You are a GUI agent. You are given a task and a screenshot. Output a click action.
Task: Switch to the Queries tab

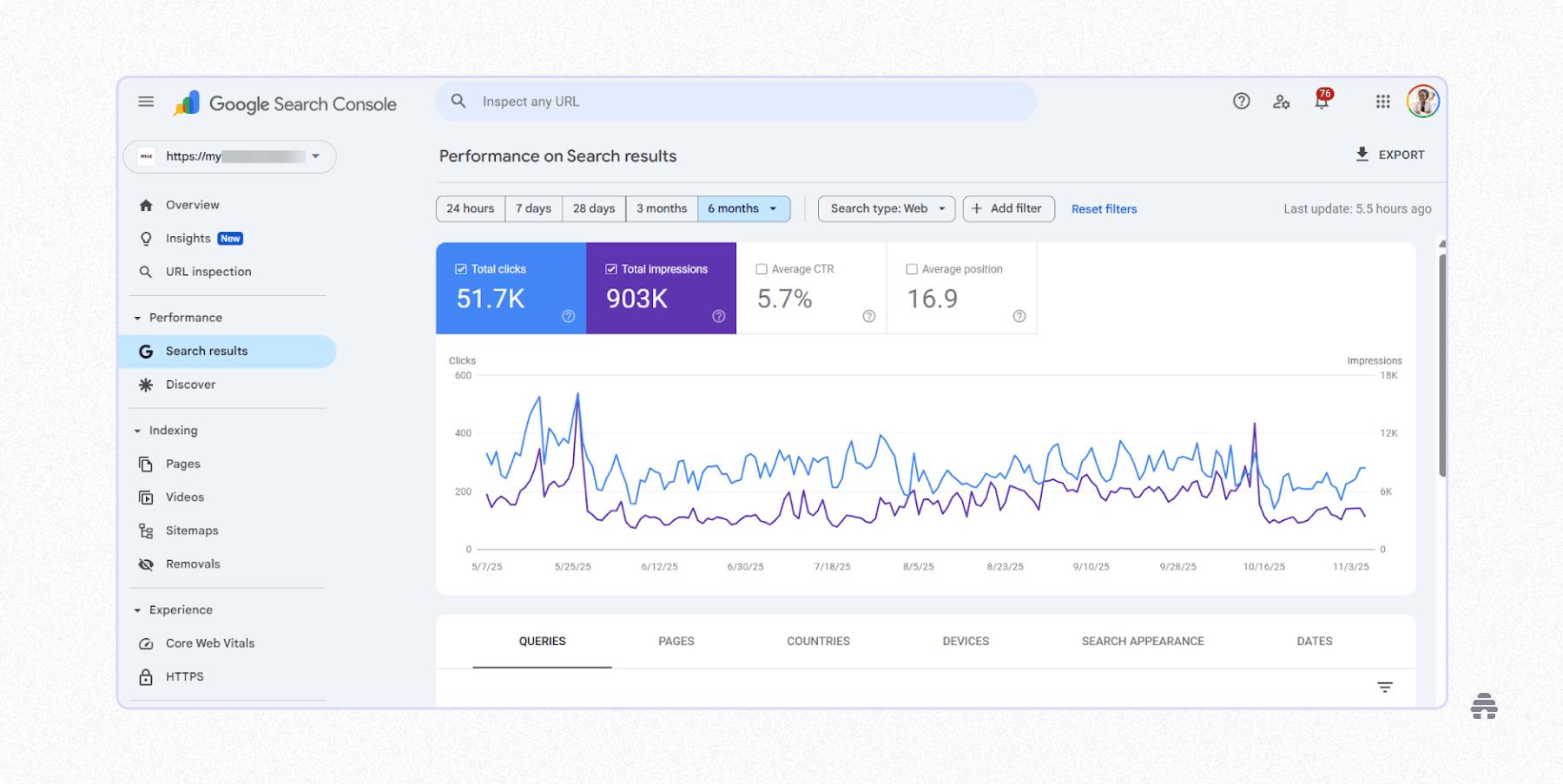pyautogui.click(x=543, y=642)
